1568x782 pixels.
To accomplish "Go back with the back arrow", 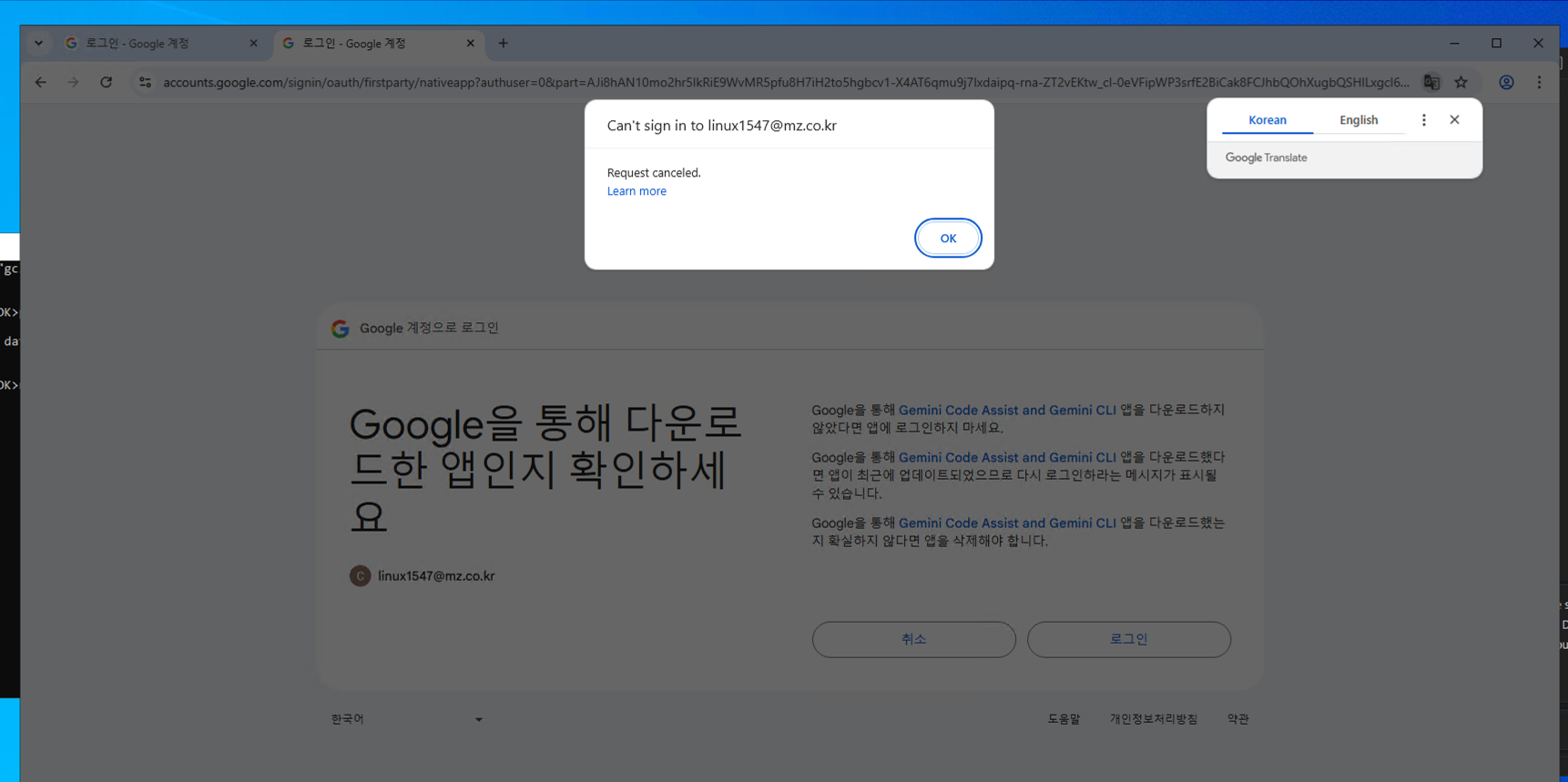I will click(41, 82).
